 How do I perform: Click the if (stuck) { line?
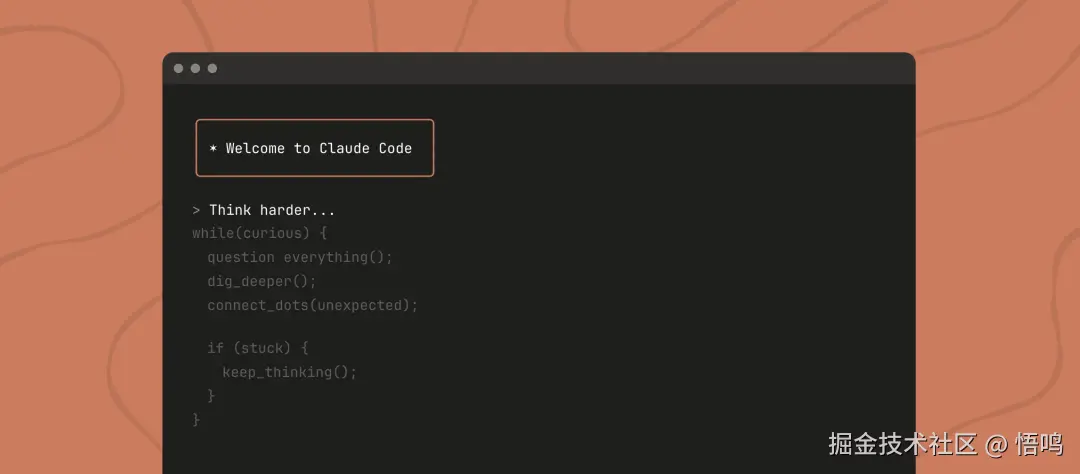point(258,348)
